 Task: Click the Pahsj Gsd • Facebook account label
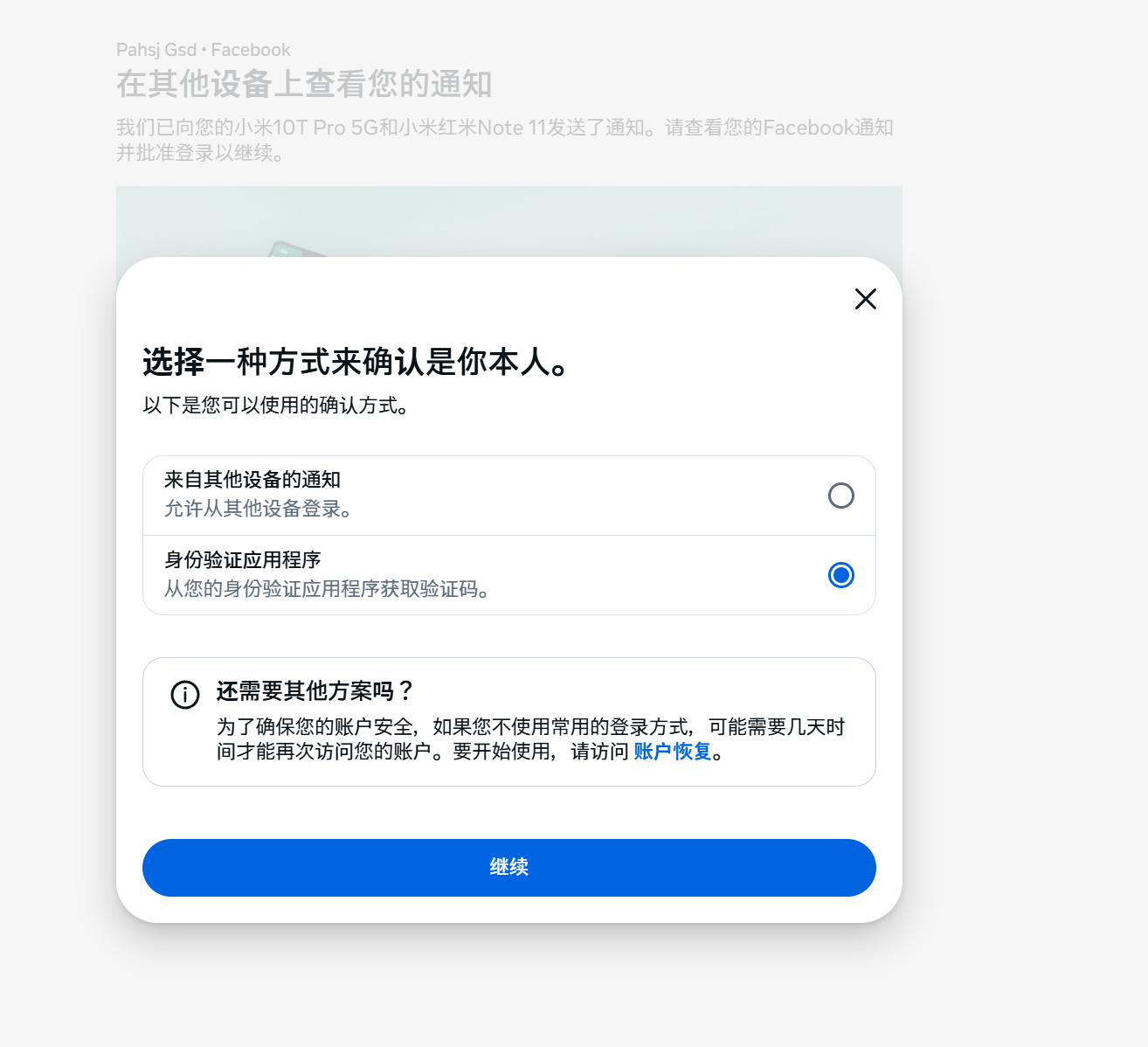click(204, 50)
